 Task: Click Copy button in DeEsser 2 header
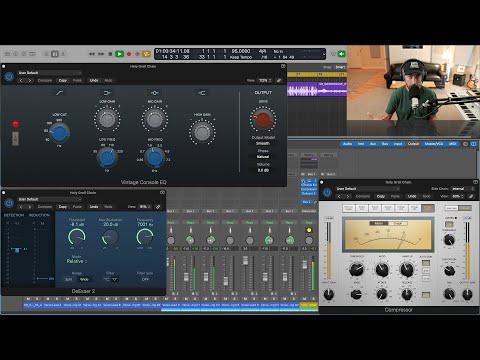63,207
